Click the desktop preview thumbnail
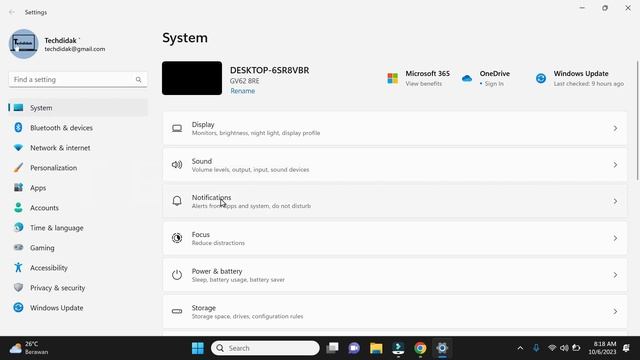Viewport: 640px width, 360px height. (x=192, y=78)
